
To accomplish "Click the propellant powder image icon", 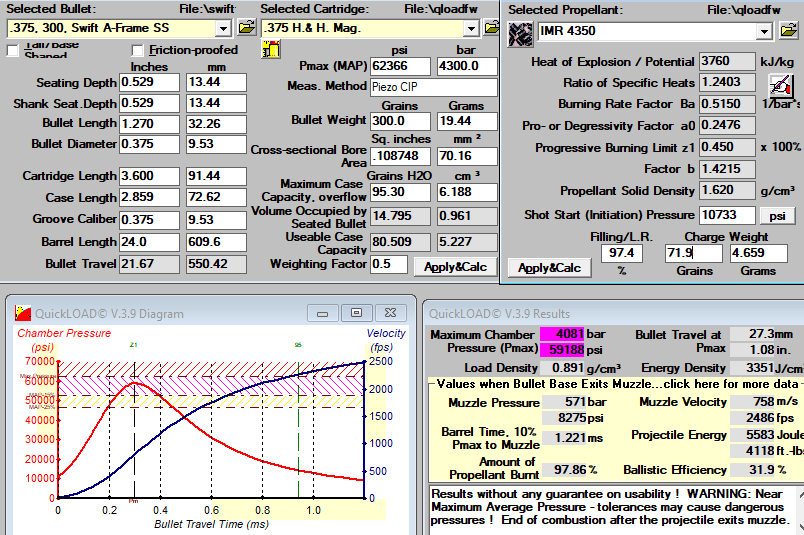I will [x=520, y=33].
